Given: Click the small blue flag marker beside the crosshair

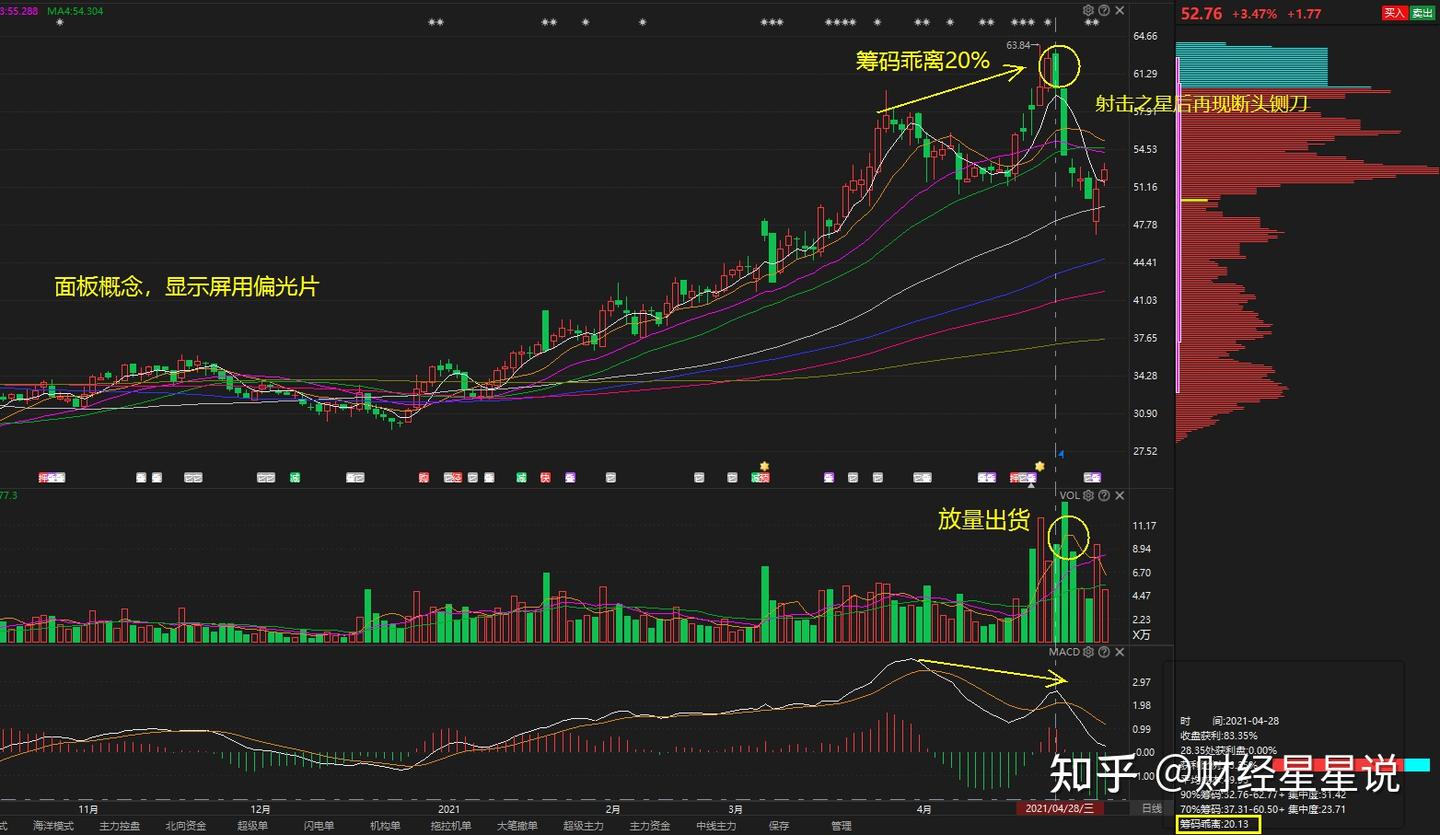Looking at the screenshot, I should point(1061,453).
